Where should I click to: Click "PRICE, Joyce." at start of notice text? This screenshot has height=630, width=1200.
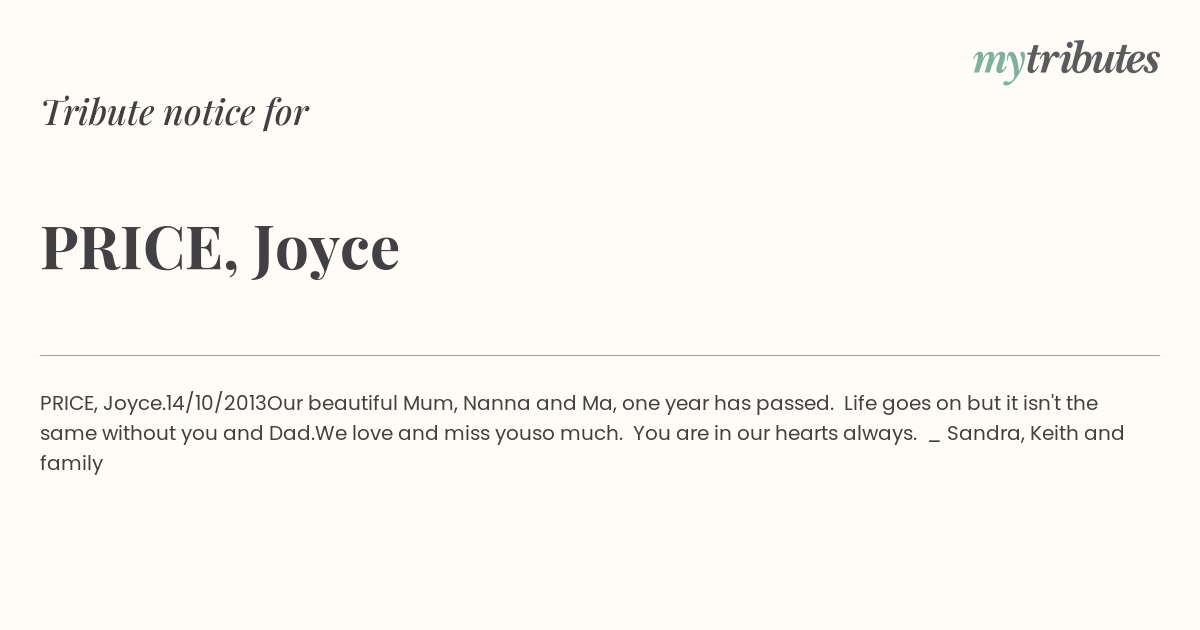pyautogui.click(x=103, y=403)
